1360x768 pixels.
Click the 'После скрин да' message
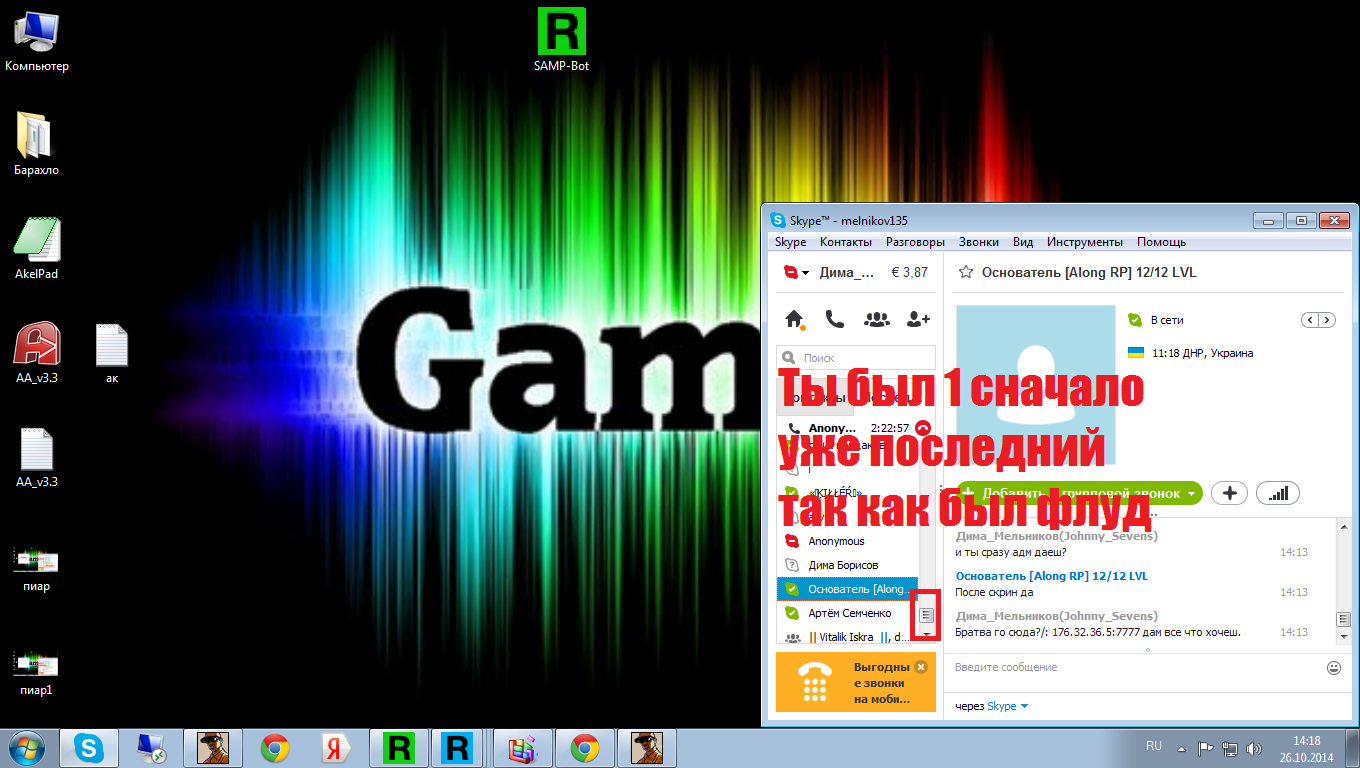click(x=995, y=592)
